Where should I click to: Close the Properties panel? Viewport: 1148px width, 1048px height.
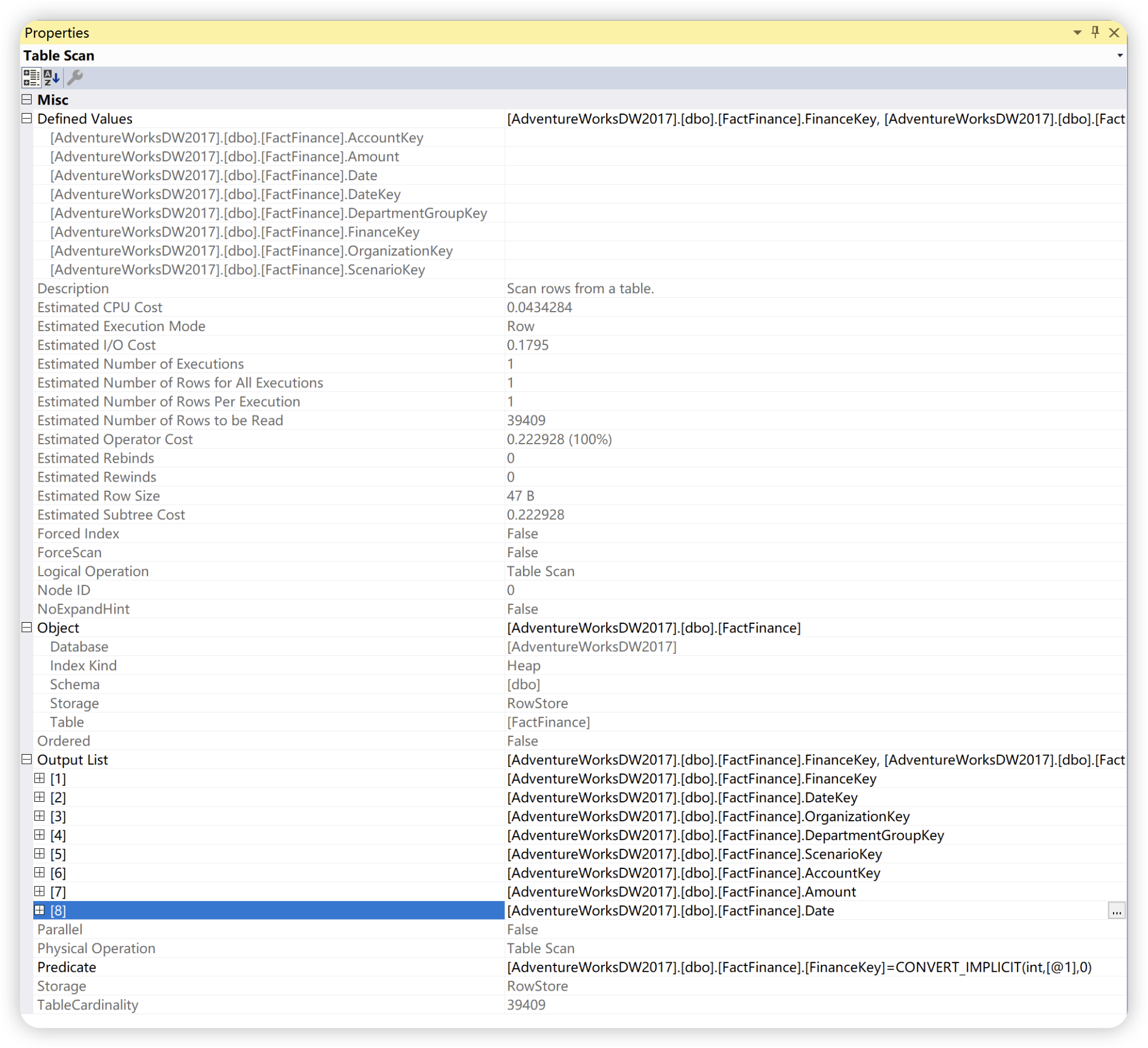point(1114,33)
